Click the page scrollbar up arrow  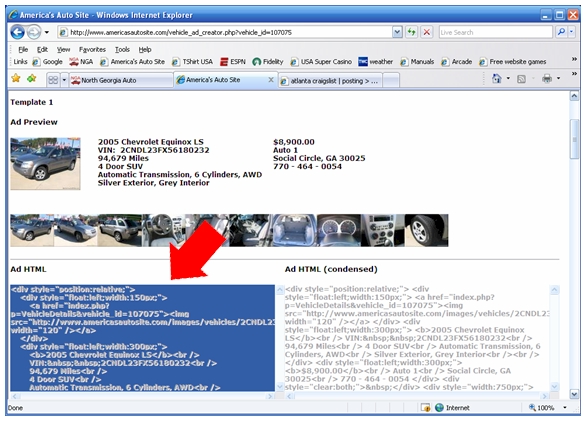[574, 96]
